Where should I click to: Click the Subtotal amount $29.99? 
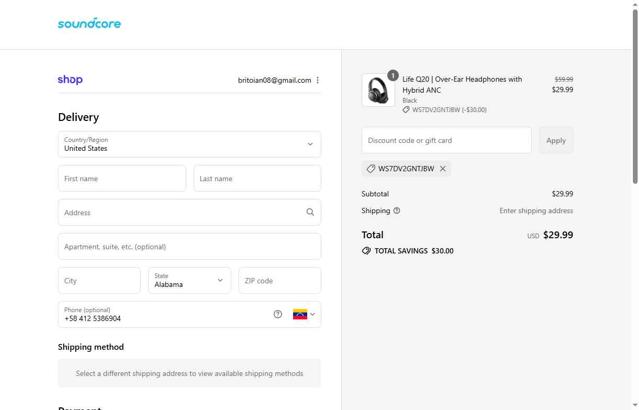(562, 194)
